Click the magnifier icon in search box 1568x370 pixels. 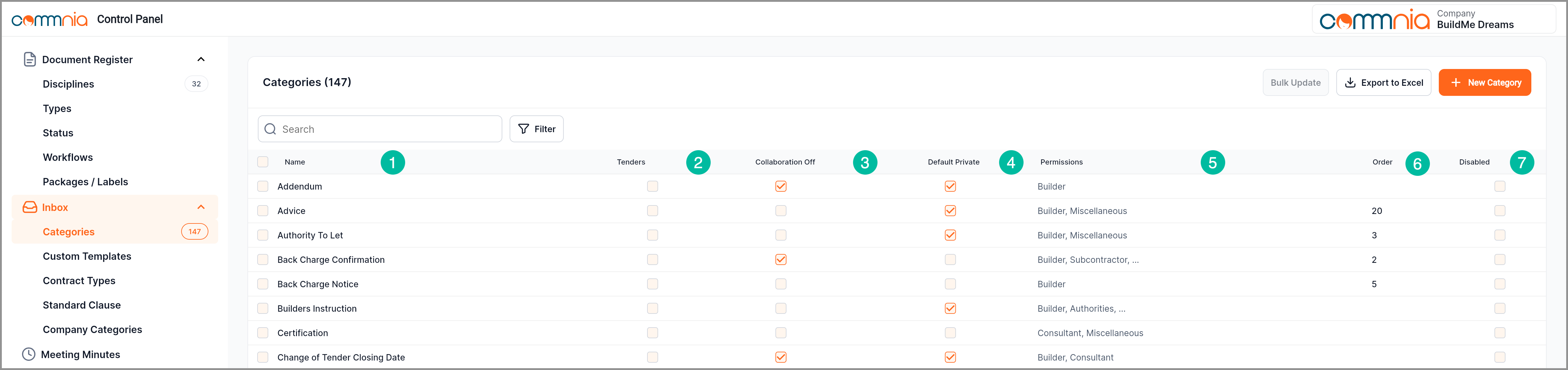270,129
